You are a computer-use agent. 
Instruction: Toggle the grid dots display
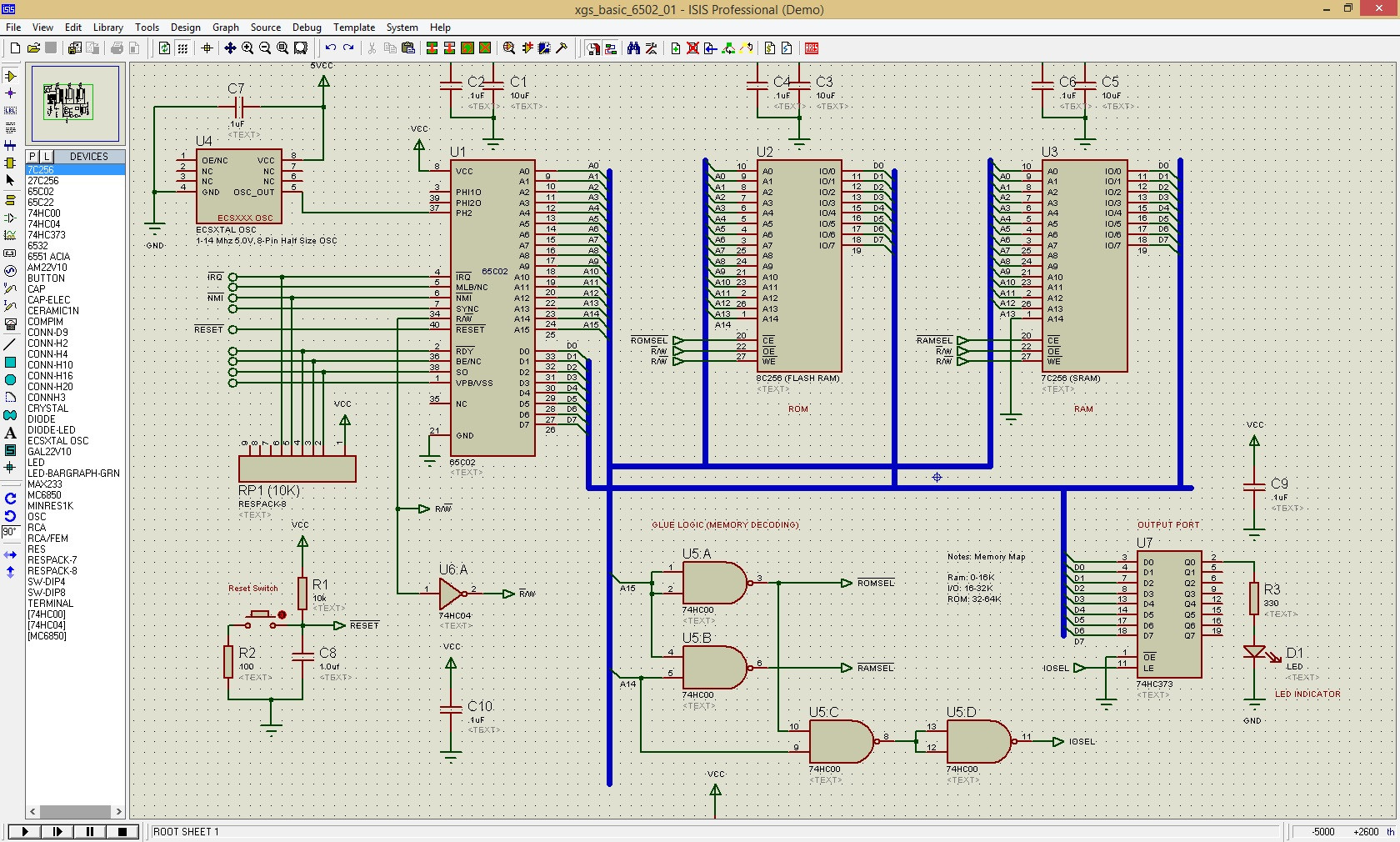(x=182, y=48)
